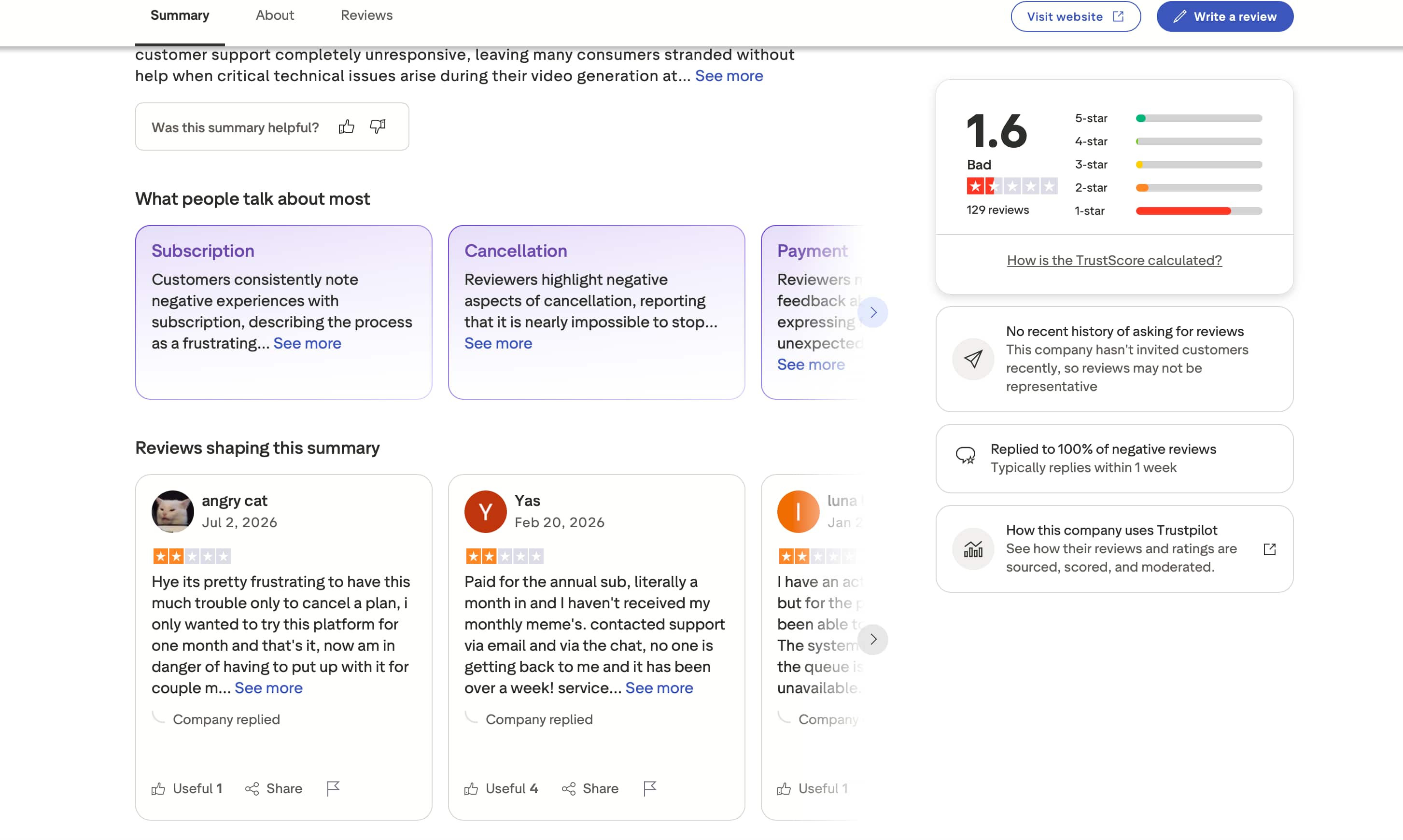This screenshot has height=840, width=1403.
Task: Switch to the About tab
Action: click(x=275, y=16)
